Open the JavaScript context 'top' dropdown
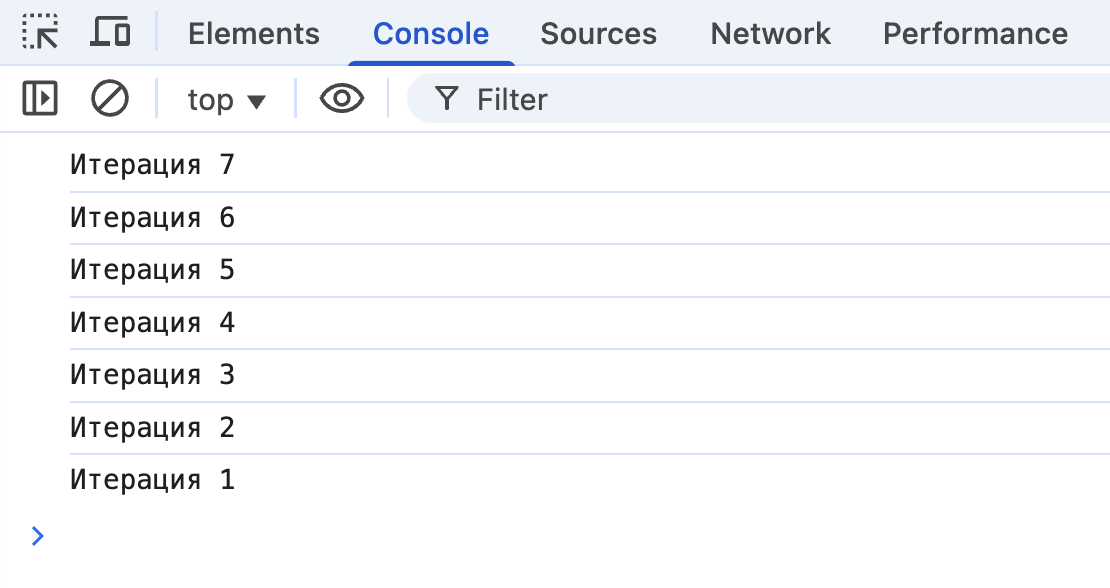Viewport: 1110px width, 588px height. (227, 100)
